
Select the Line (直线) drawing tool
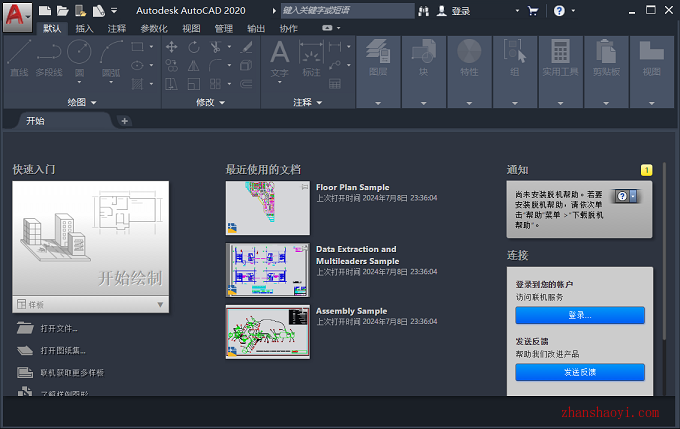click(19, 59)
